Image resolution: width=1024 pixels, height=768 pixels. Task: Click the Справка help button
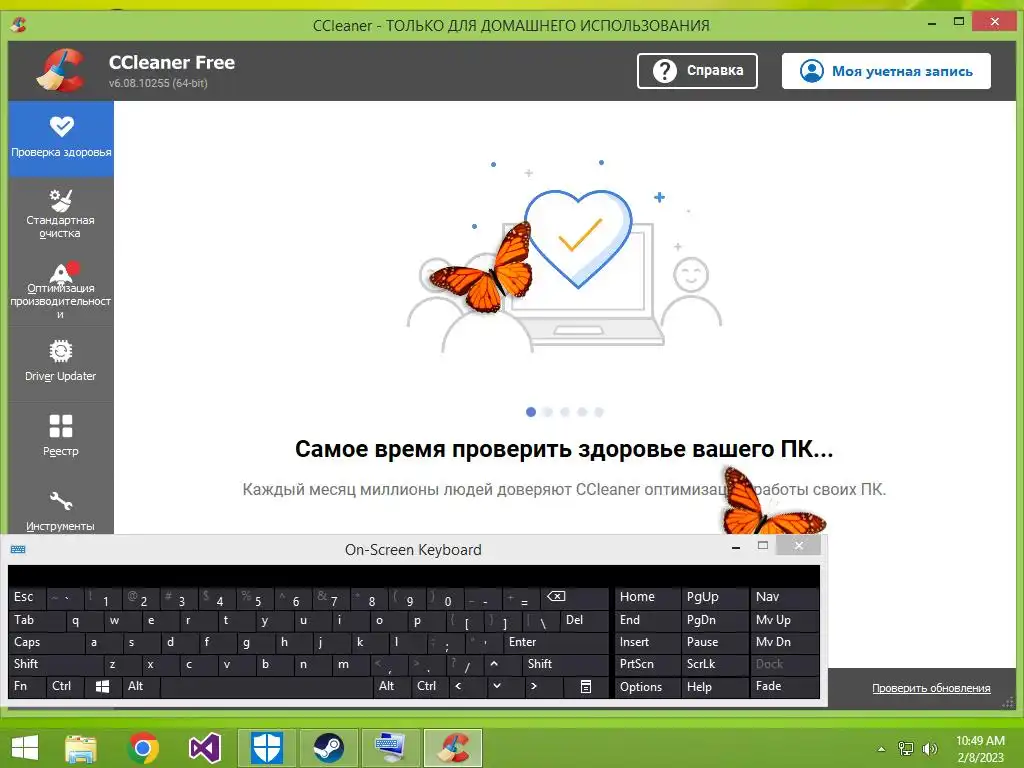697,71
